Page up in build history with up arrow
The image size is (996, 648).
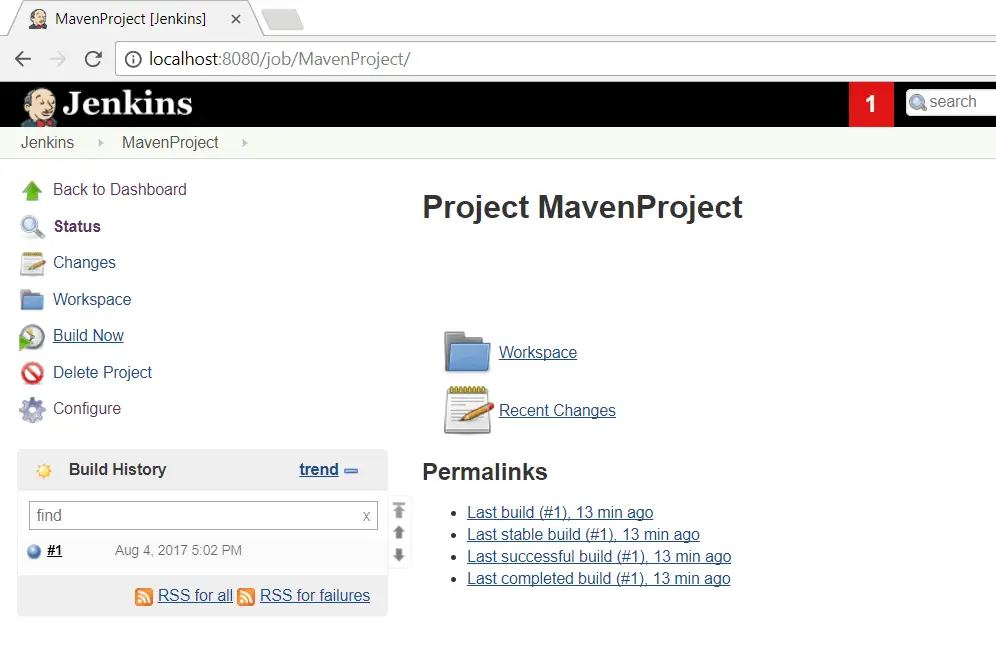pos(399,532)
